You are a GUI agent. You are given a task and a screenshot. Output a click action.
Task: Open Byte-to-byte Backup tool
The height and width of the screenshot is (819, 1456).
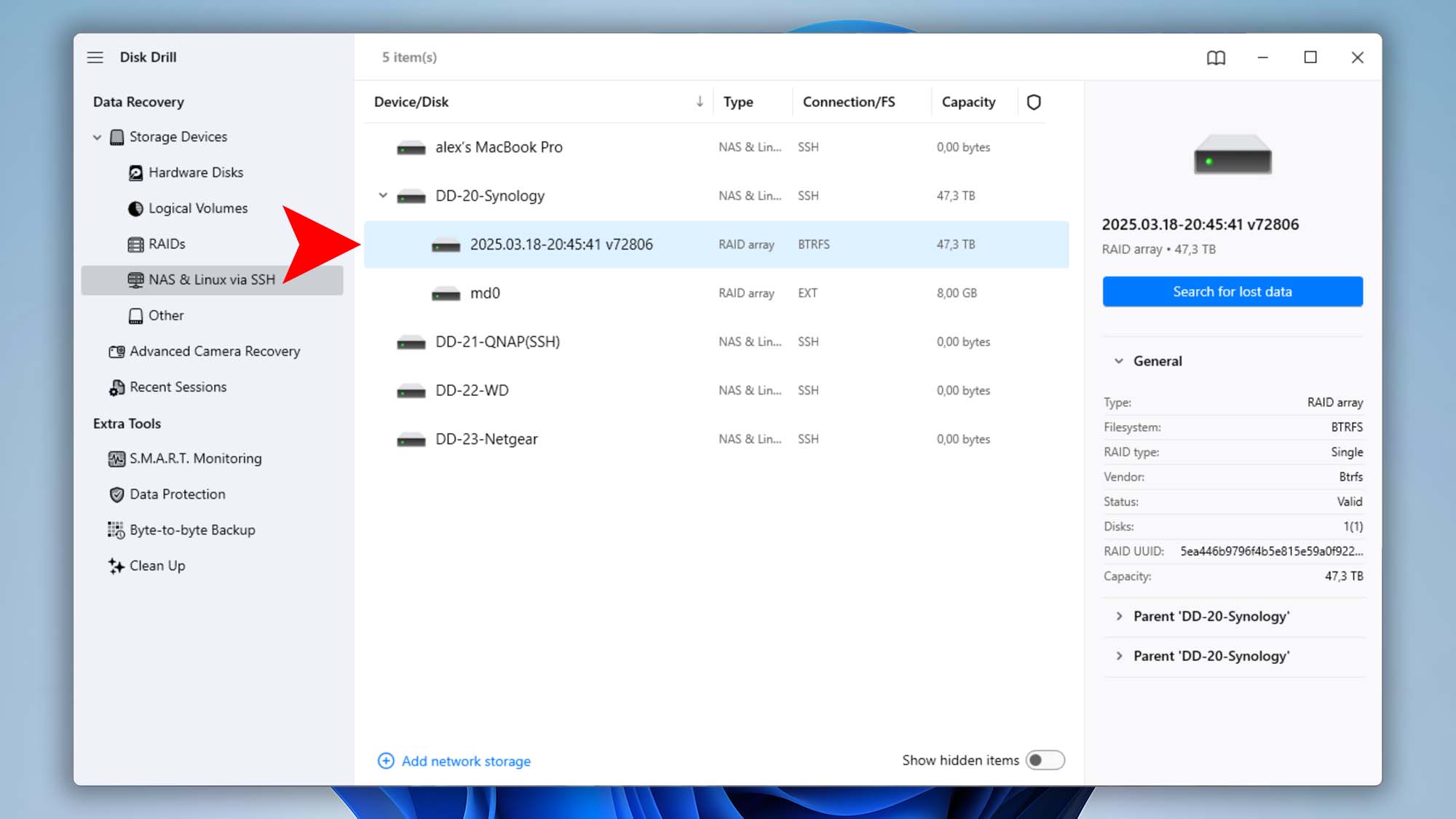pos(192,530)
